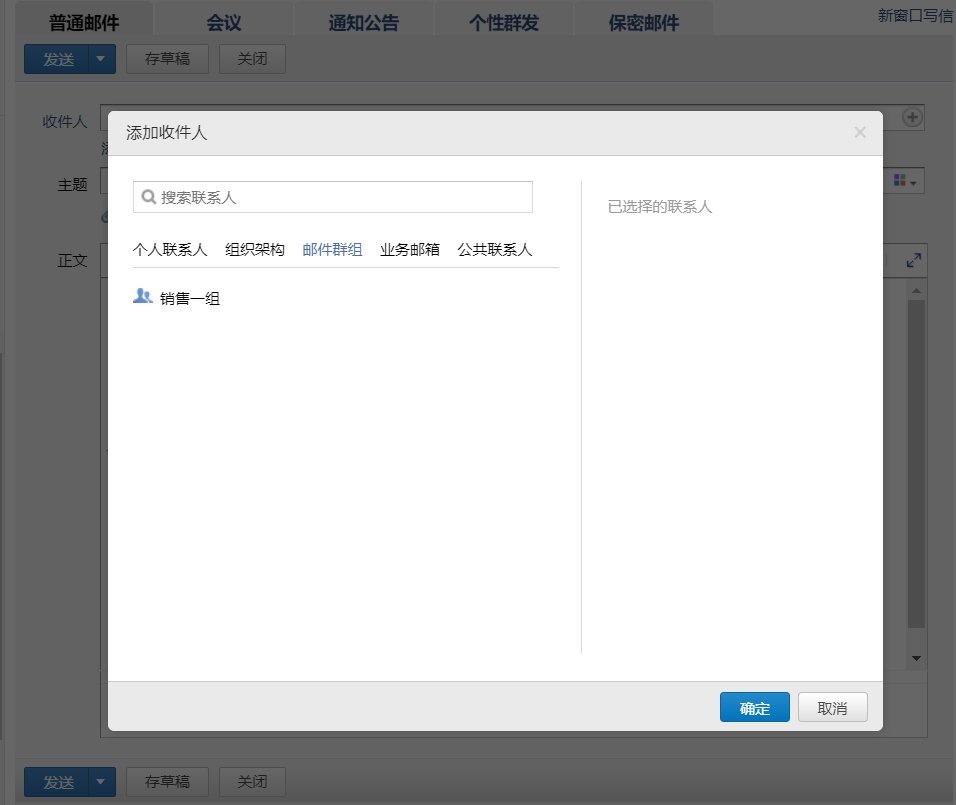Click the scrollbar up arrow of the body editor
The image size is (956, 805).
coord(916,290)
